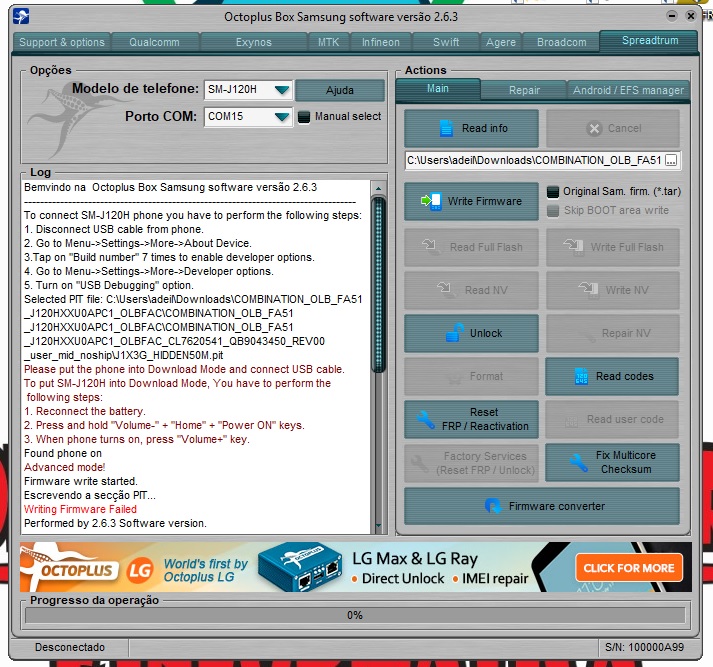
Task: Switch to the Support & options tab
Action: pos(62,42)
